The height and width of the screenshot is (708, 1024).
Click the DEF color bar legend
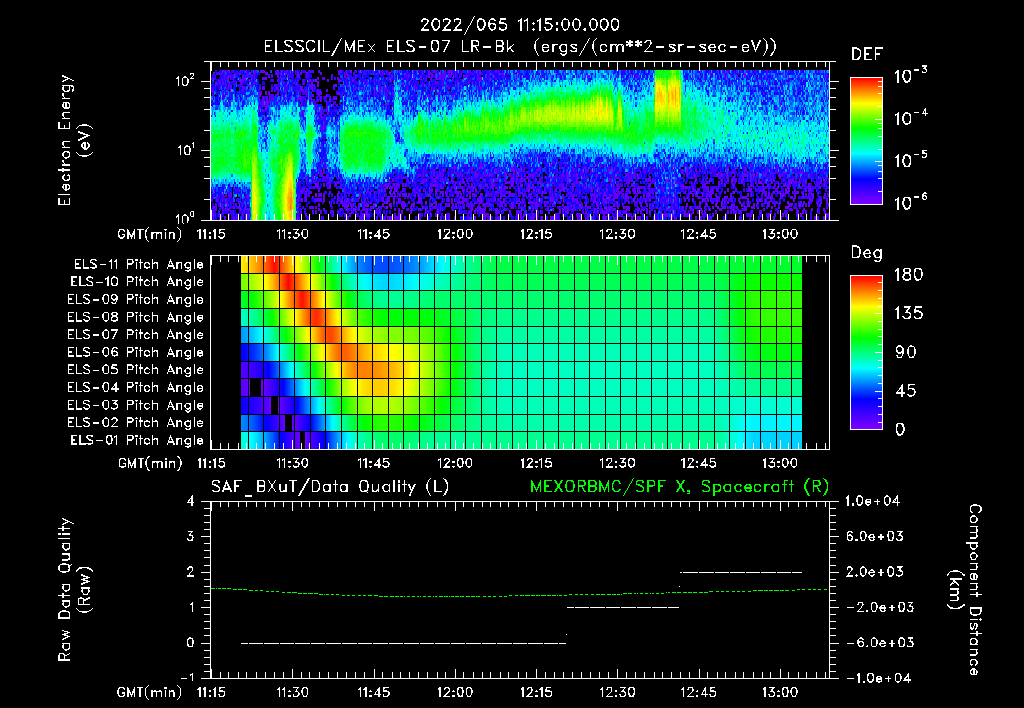coord(866,140)
